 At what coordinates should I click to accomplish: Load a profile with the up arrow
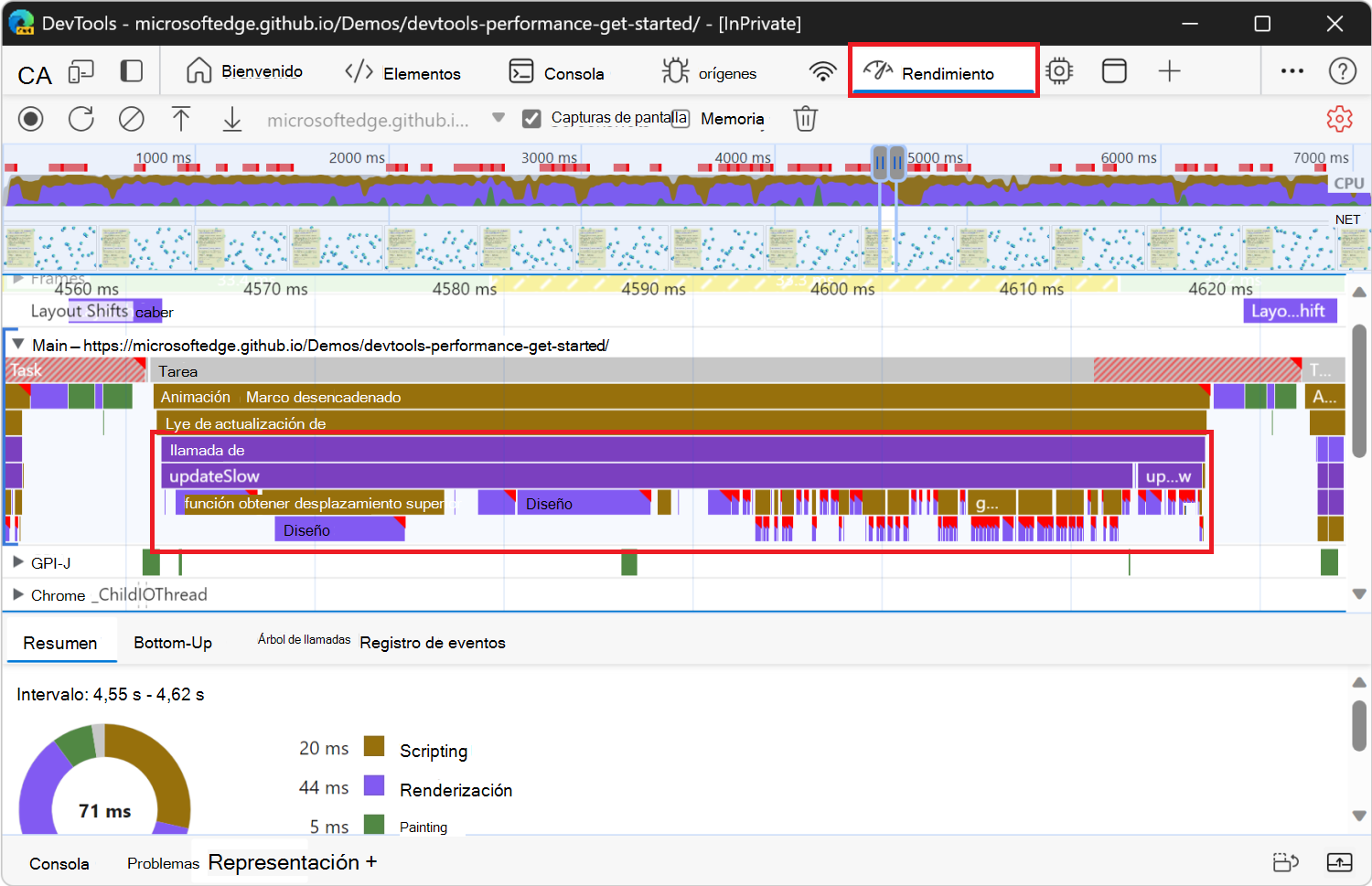click(x=181, y=119)
